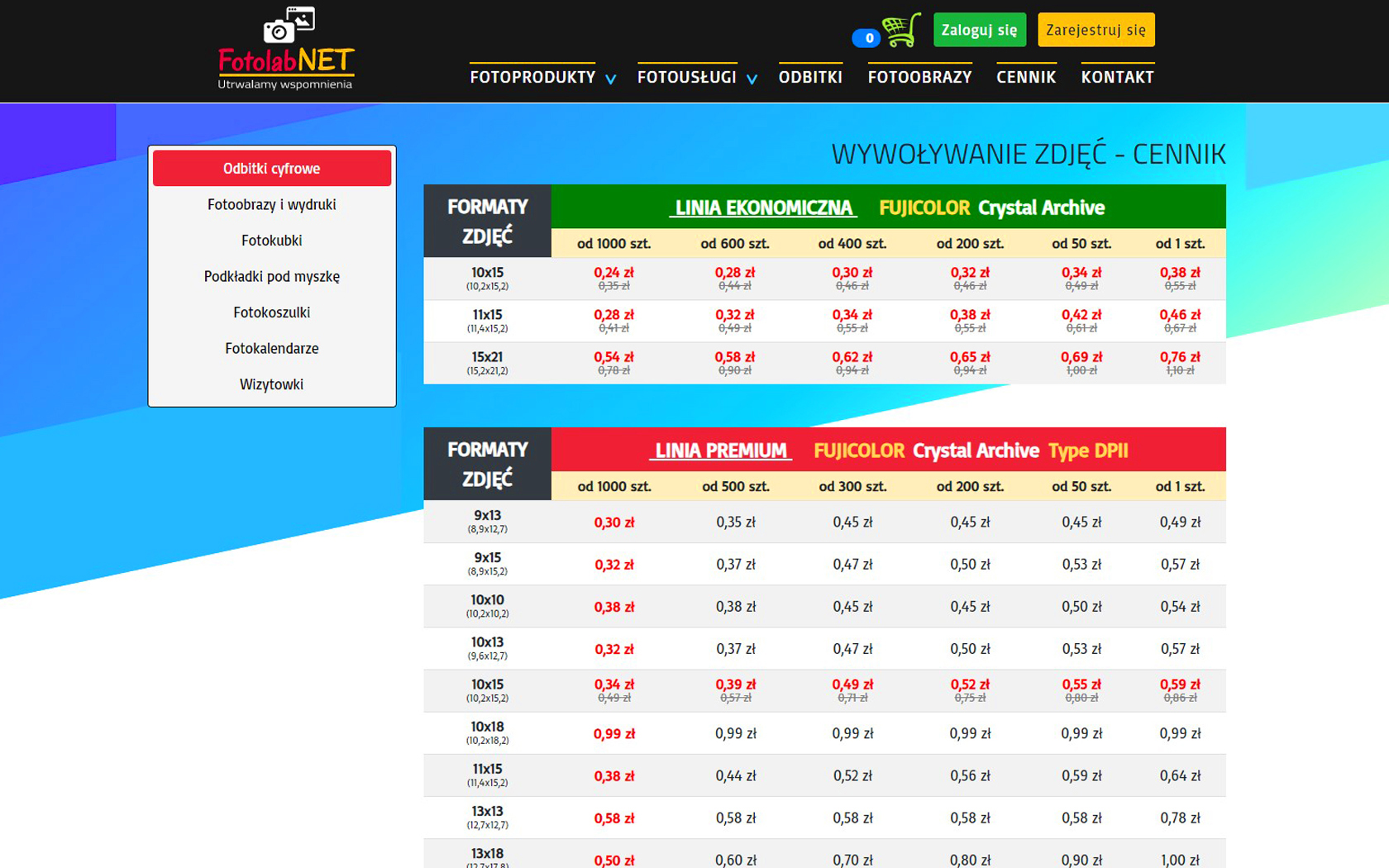Click the Zaloguj się button
The height and width of the screenshot is (868, 1389).
979,30
